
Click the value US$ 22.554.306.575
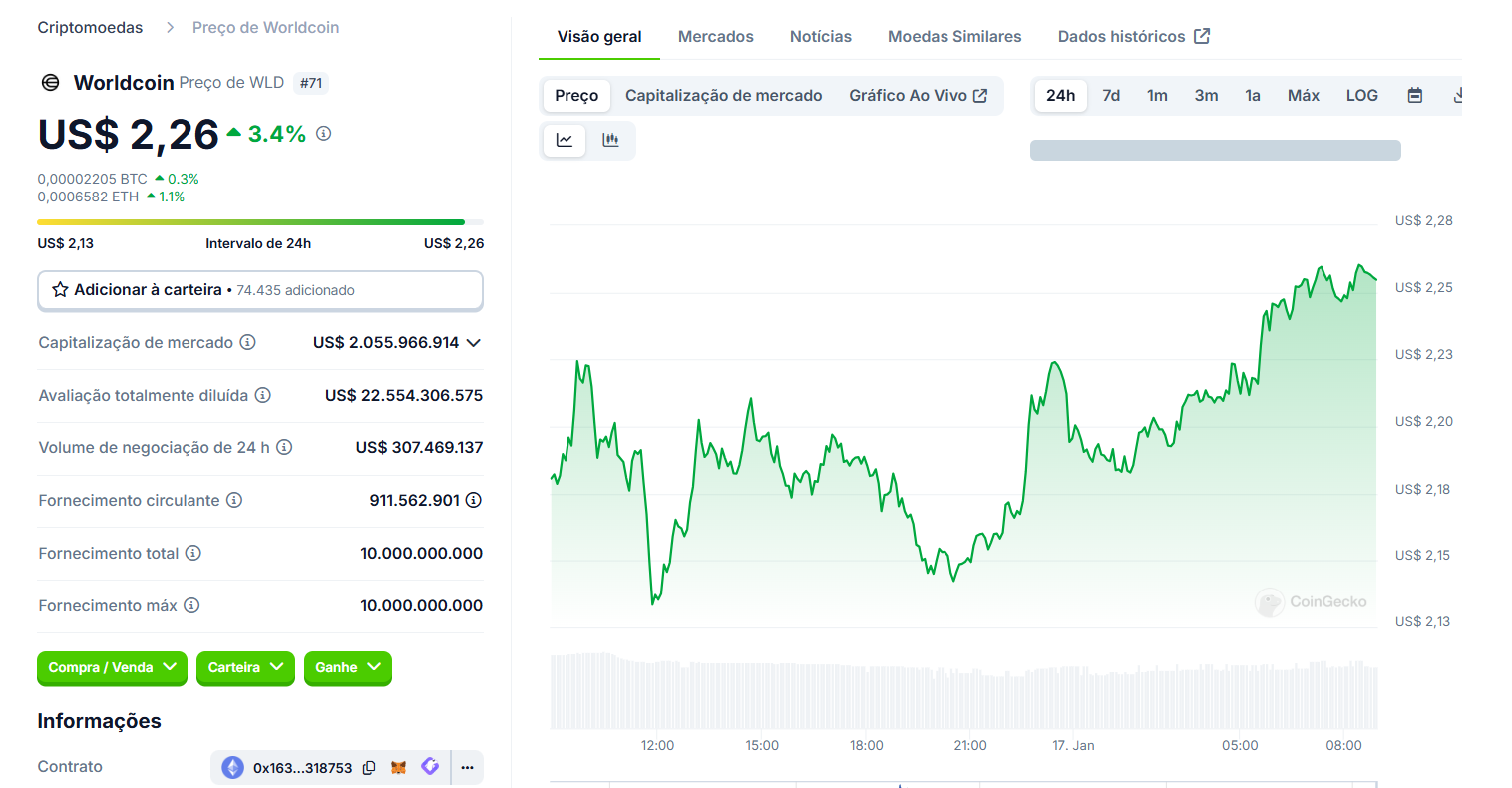pos(404,396)
